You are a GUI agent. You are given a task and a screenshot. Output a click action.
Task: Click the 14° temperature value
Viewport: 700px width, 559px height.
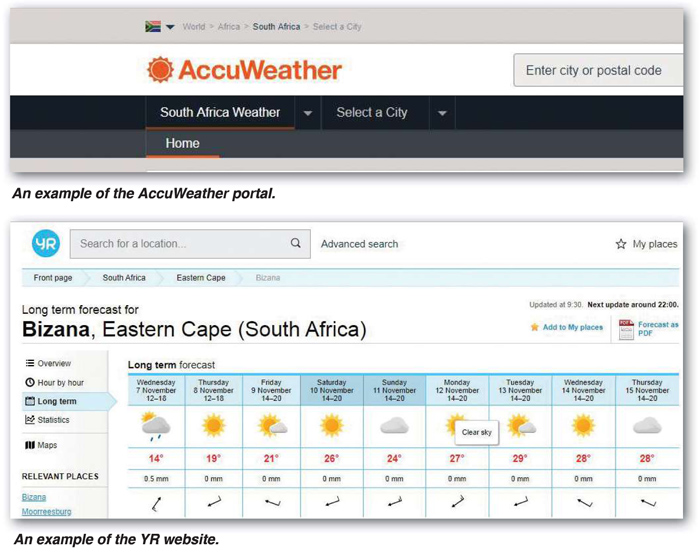156,459
